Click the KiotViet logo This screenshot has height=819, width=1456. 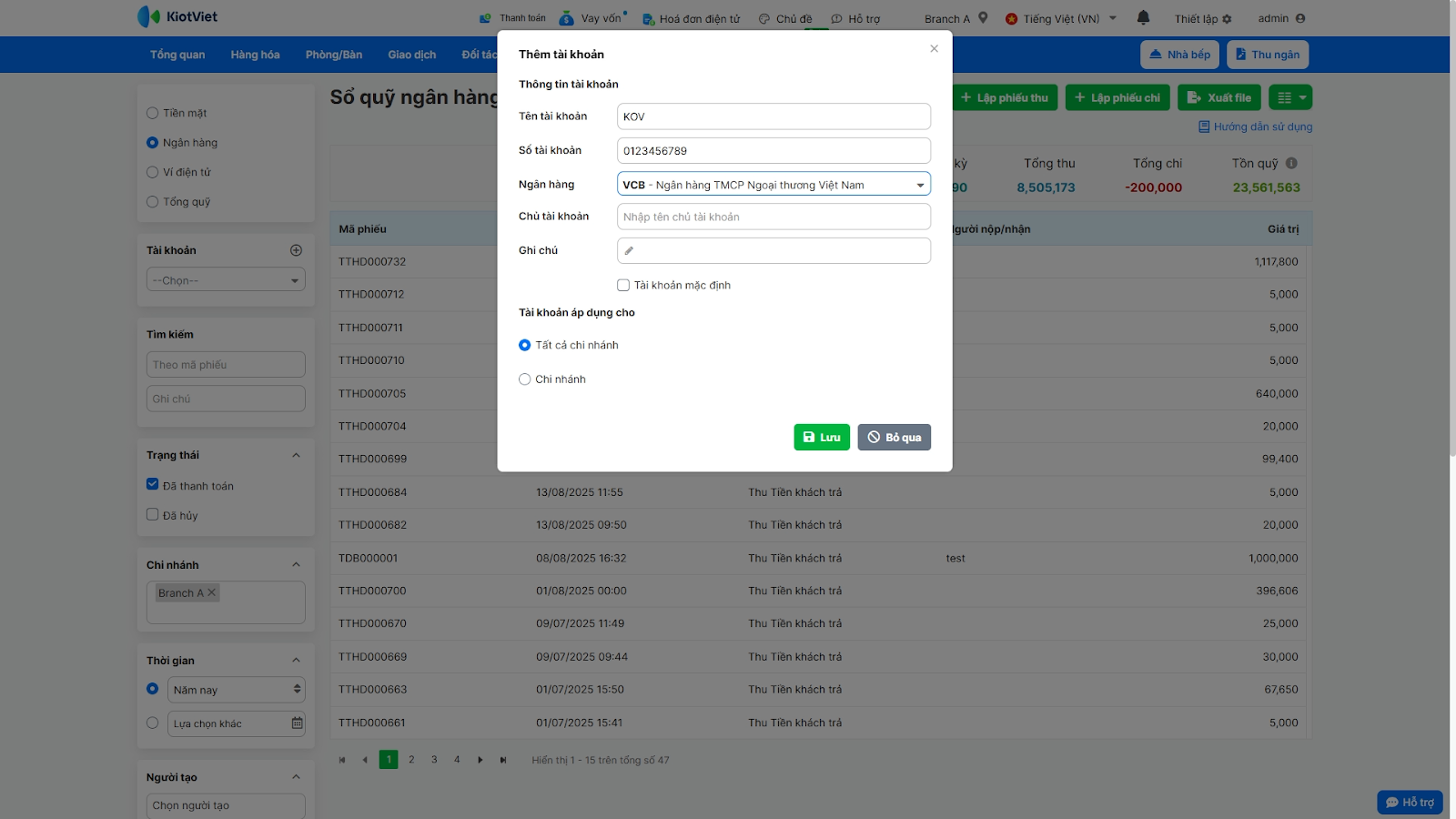(177, 16)
